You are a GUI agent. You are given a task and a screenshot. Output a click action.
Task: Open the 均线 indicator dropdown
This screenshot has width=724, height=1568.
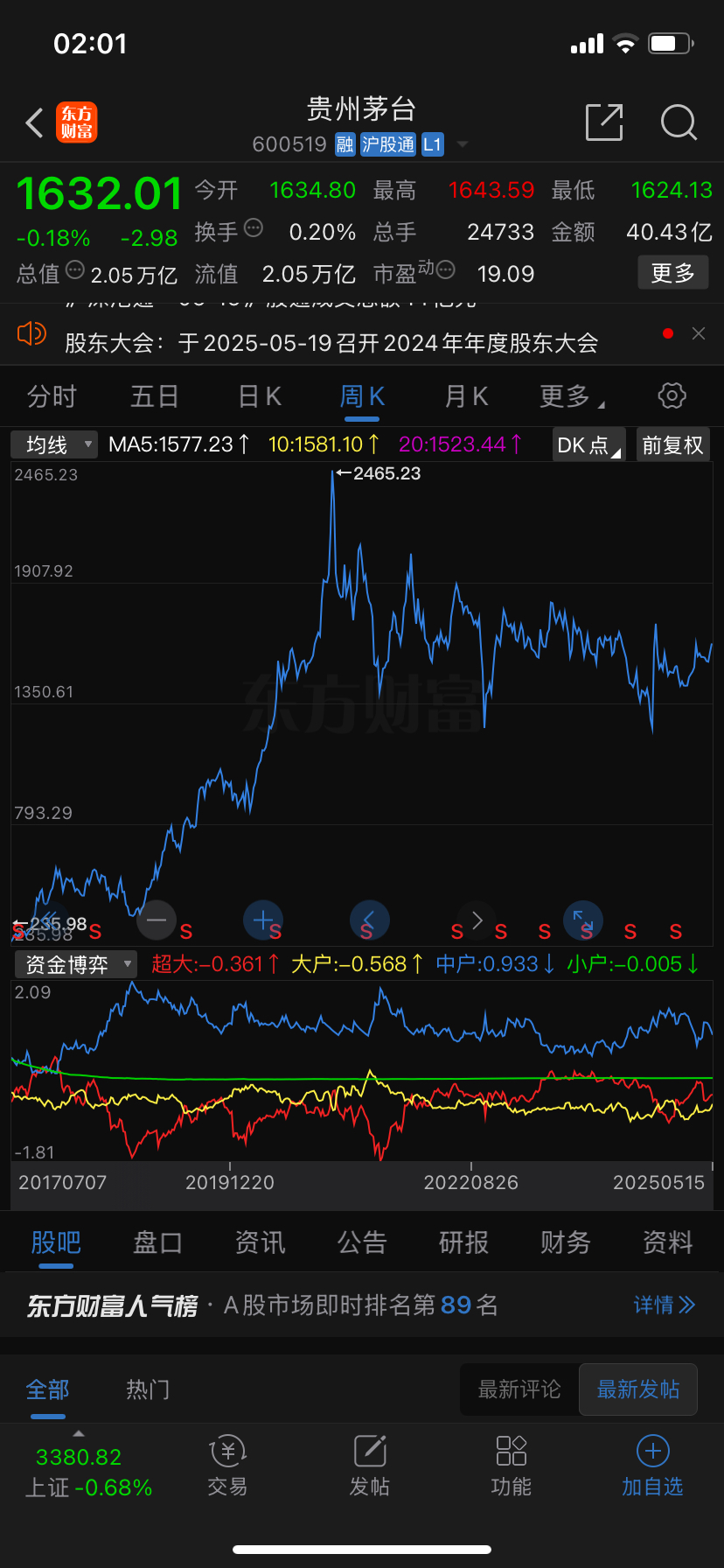[x=54, y=444]
